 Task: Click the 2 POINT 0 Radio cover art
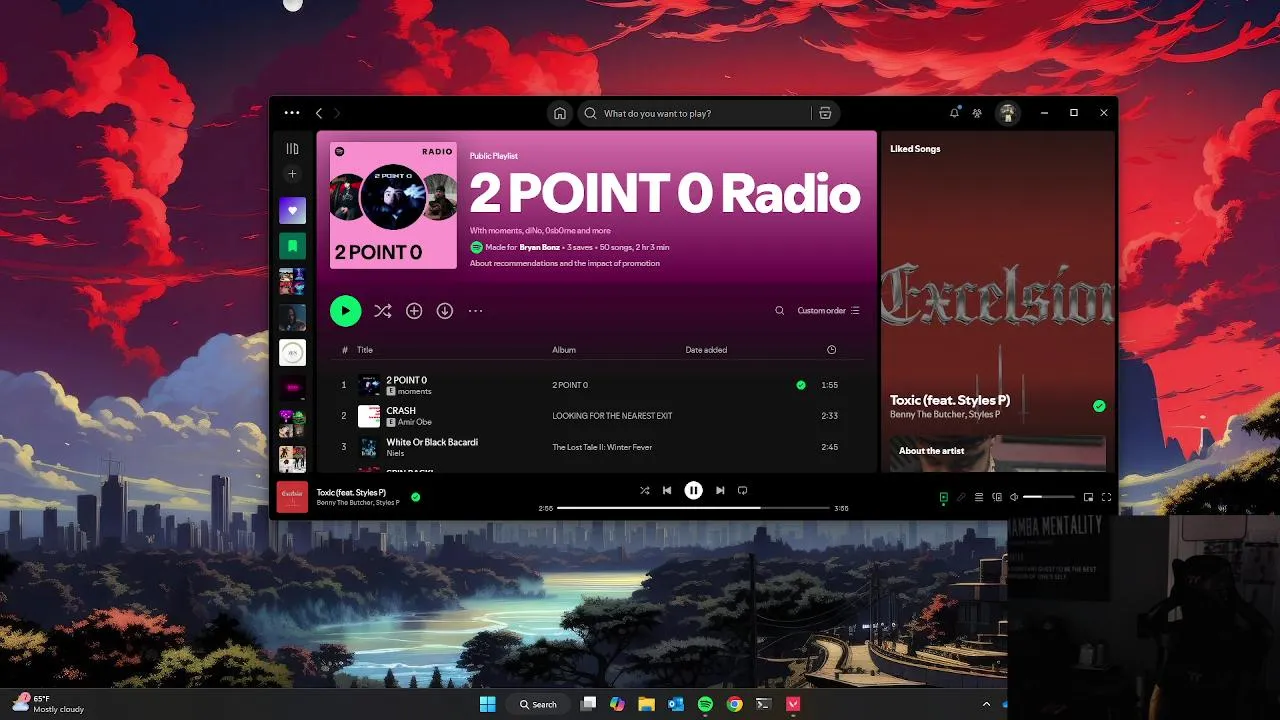pos(393,205)
